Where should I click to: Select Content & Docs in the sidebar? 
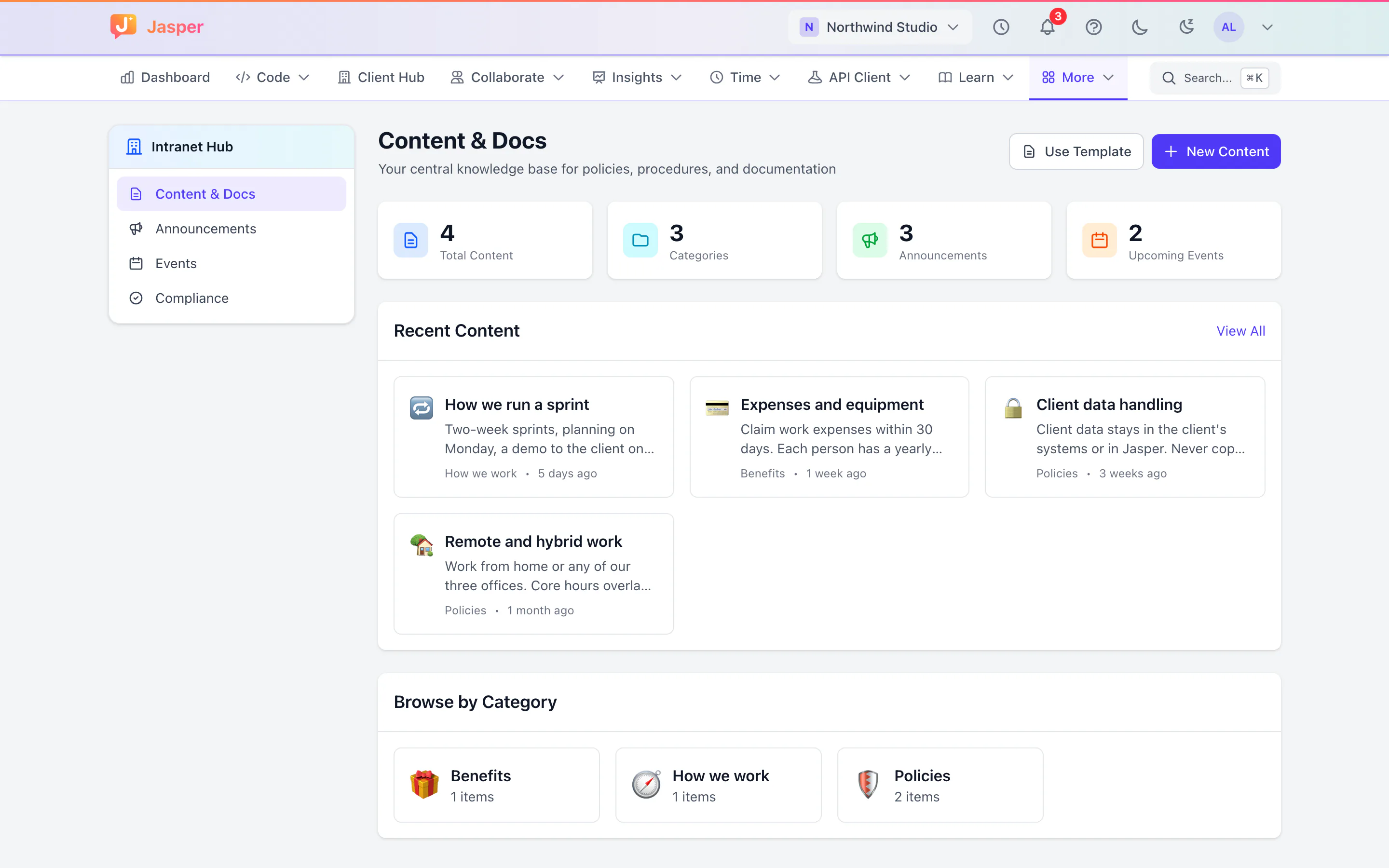coord(231,194)
